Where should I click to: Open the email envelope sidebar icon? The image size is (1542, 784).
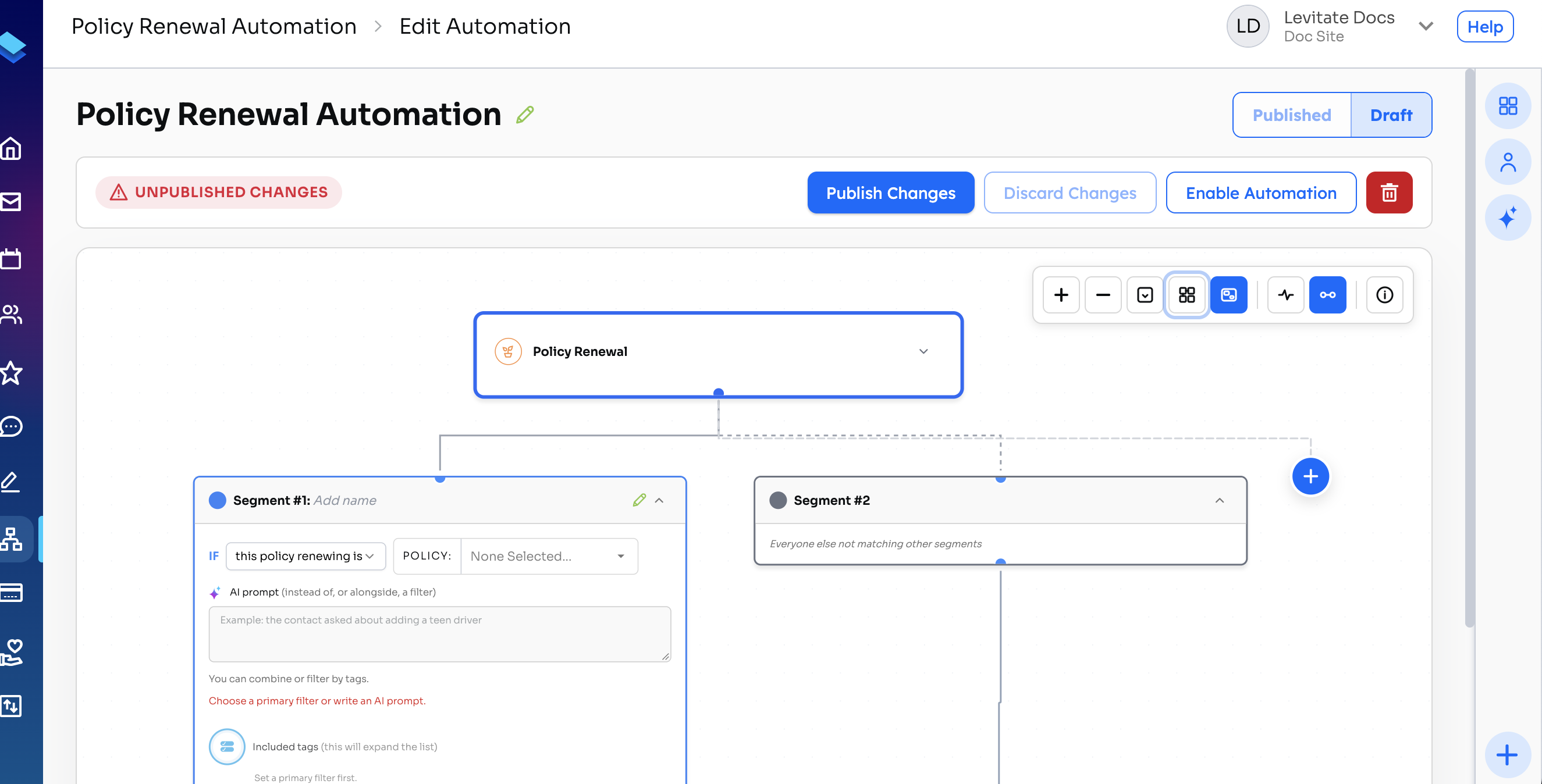coord(12,202)
